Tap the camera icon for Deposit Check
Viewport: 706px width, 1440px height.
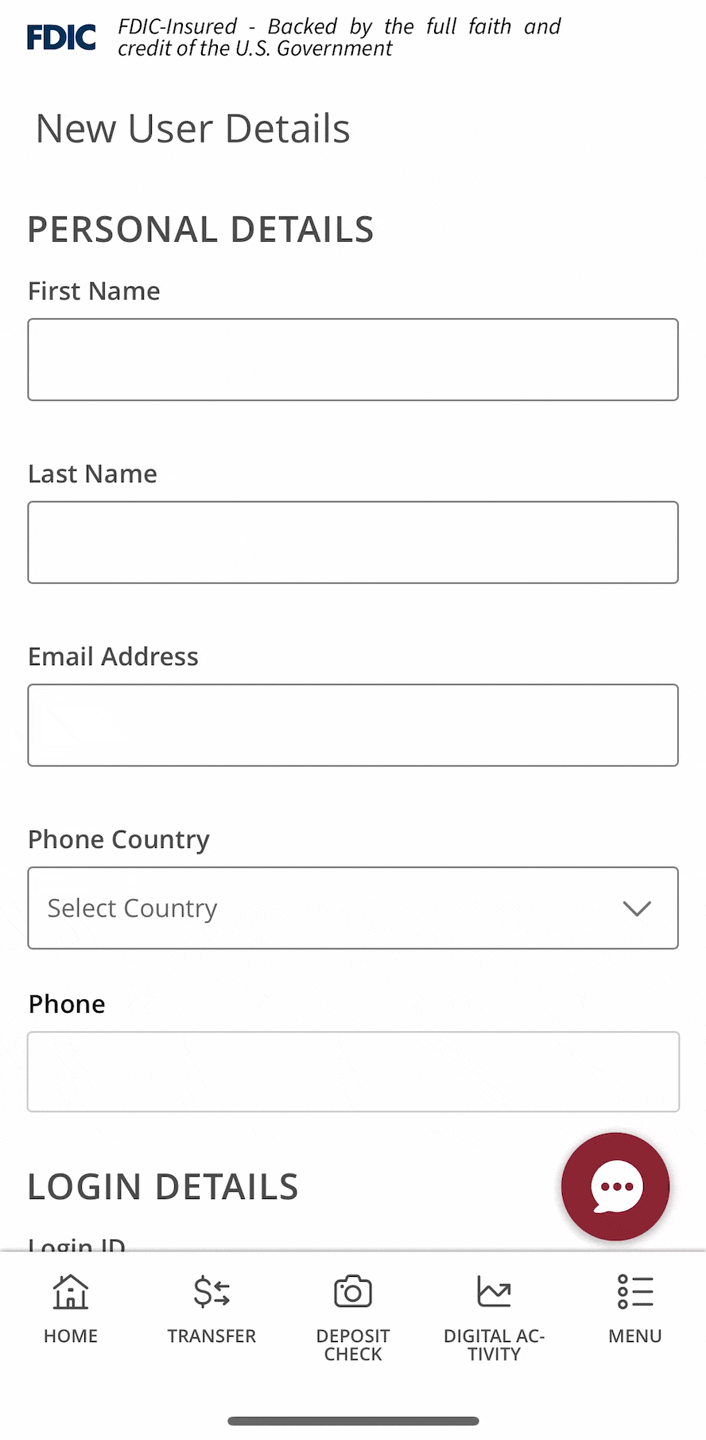[353, 1291]
